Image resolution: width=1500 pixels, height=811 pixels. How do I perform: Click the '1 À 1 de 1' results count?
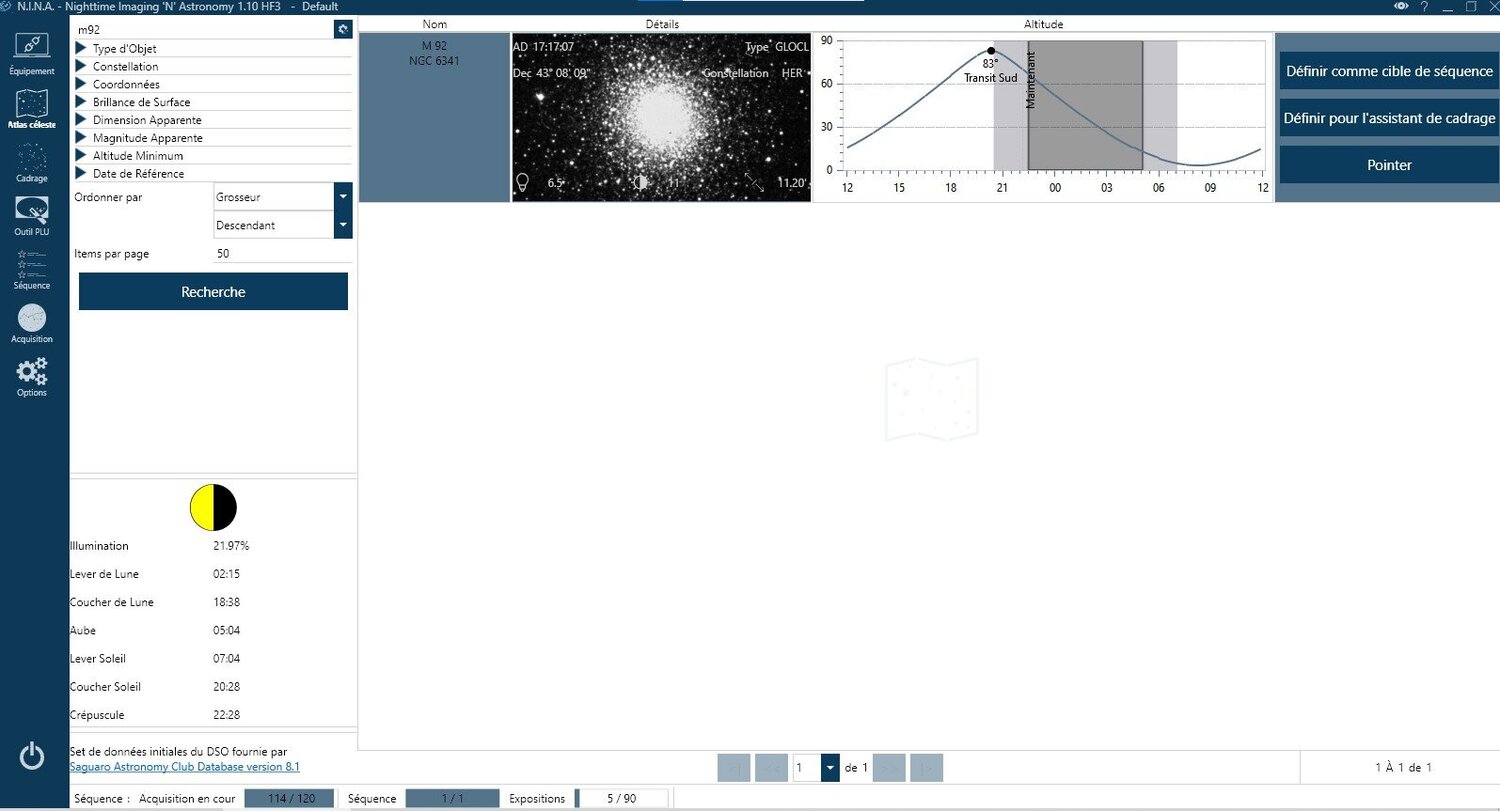[1403, 768]
